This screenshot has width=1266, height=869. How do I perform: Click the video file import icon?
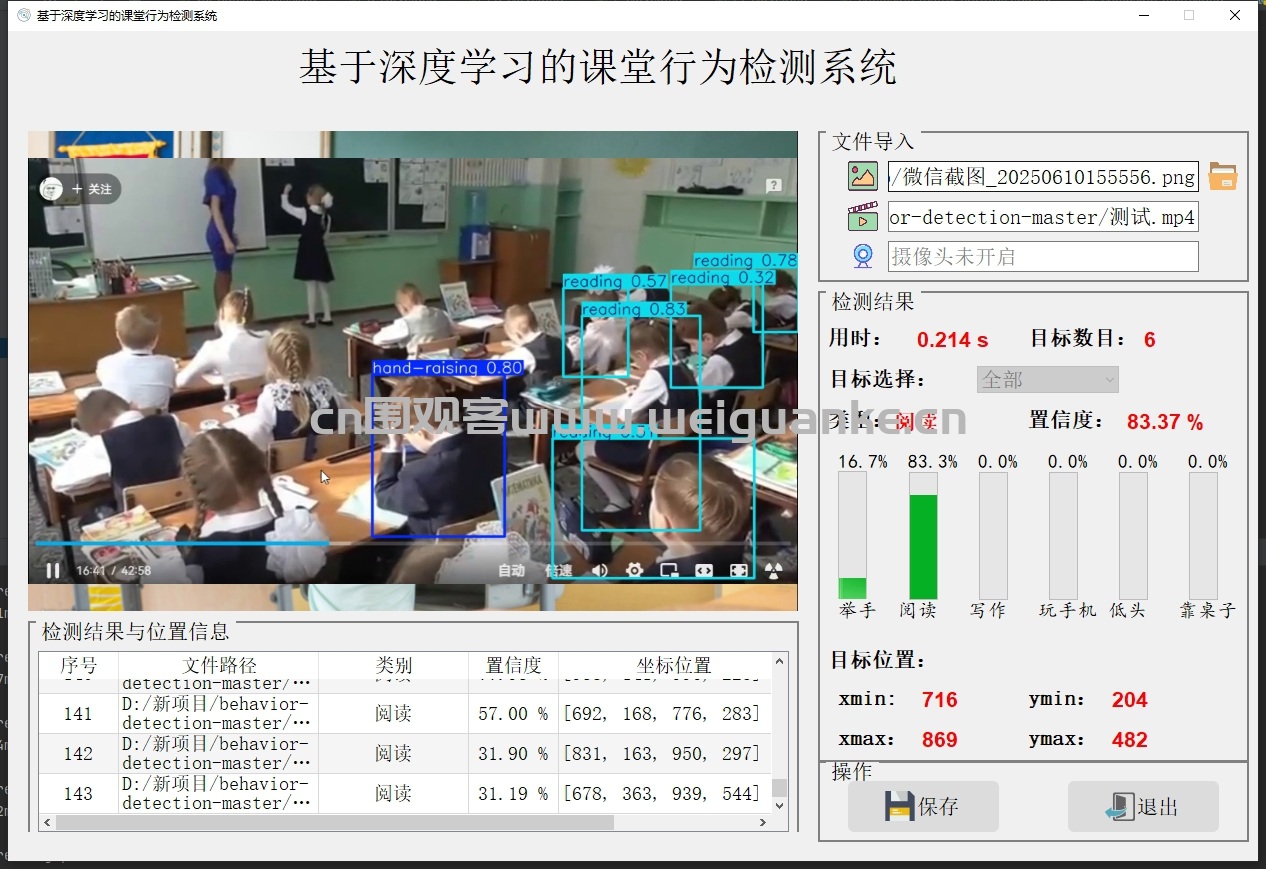point(863,217)
